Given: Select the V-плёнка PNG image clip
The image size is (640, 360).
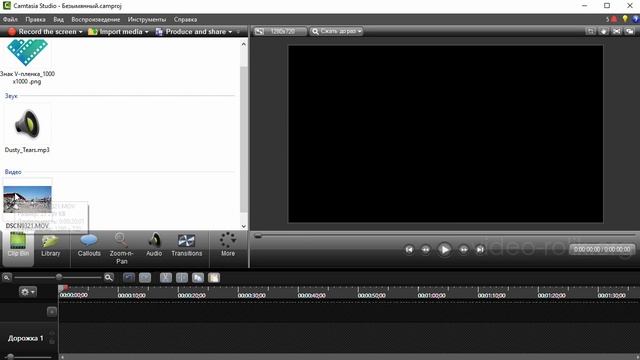Looking at the screenshot, I should (x=27, y=61).
